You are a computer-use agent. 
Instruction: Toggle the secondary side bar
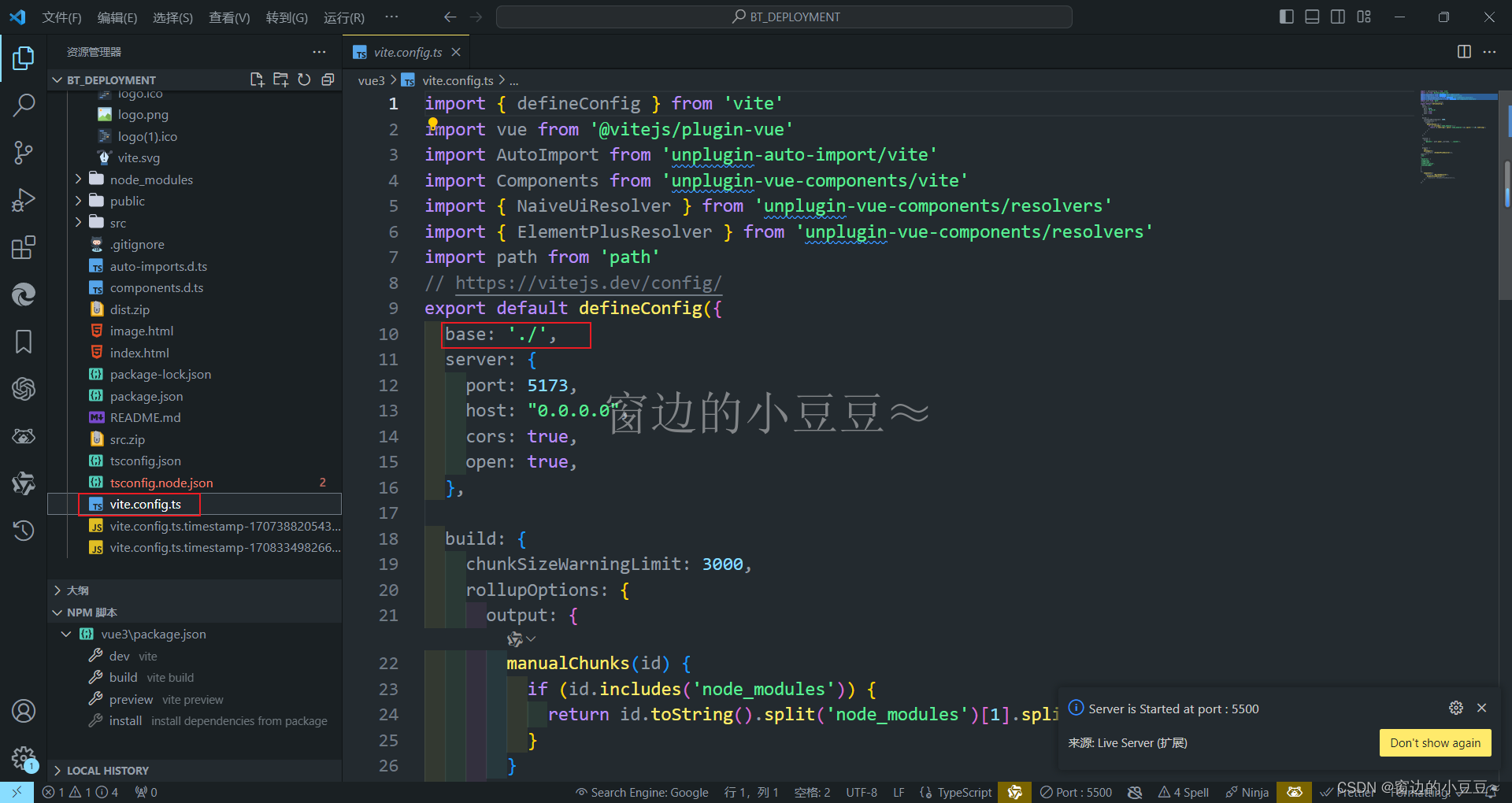click(1338, 17)
